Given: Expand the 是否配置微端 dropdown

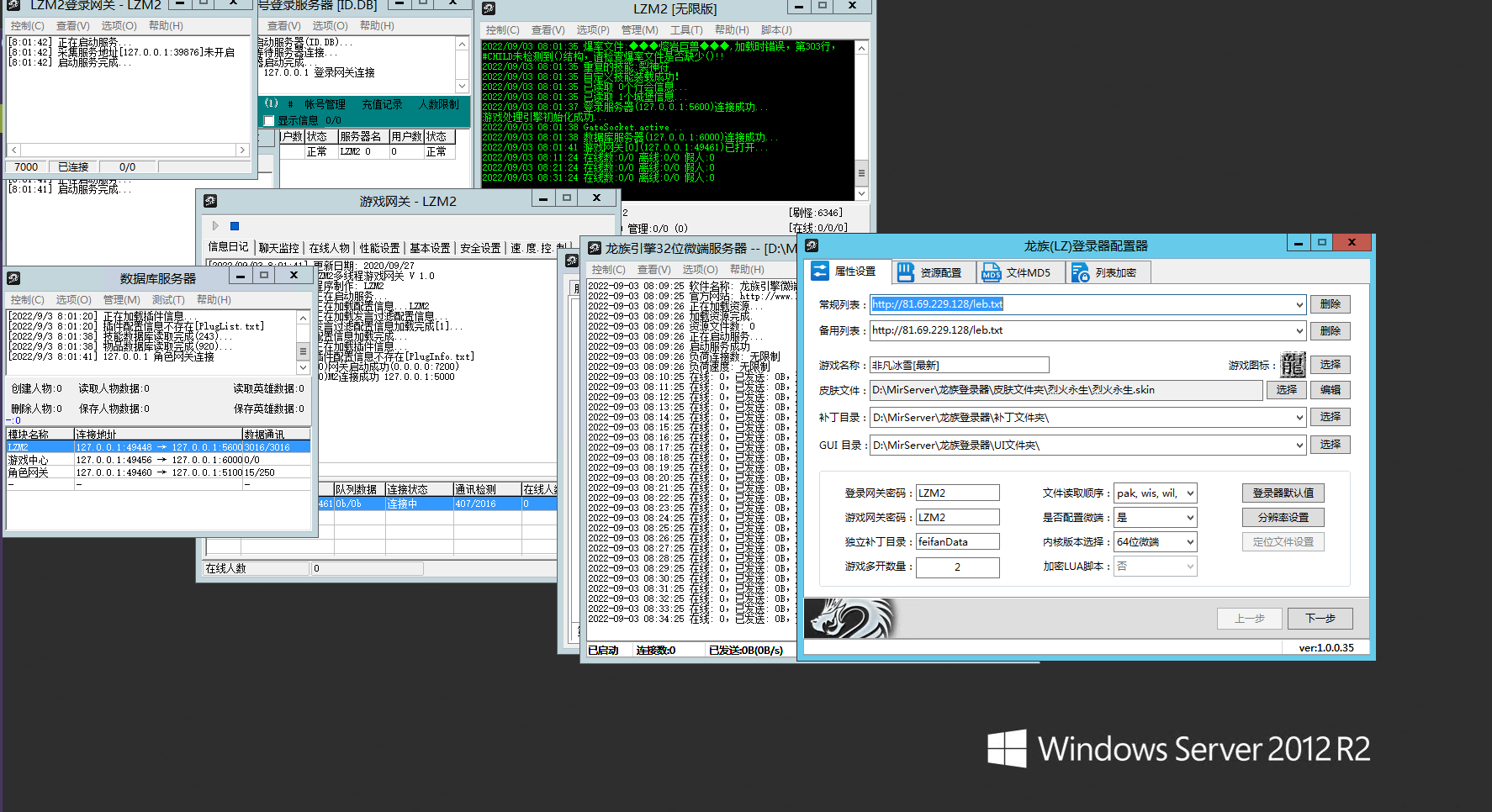Looking at the screenshot, I should [1190, 518].
